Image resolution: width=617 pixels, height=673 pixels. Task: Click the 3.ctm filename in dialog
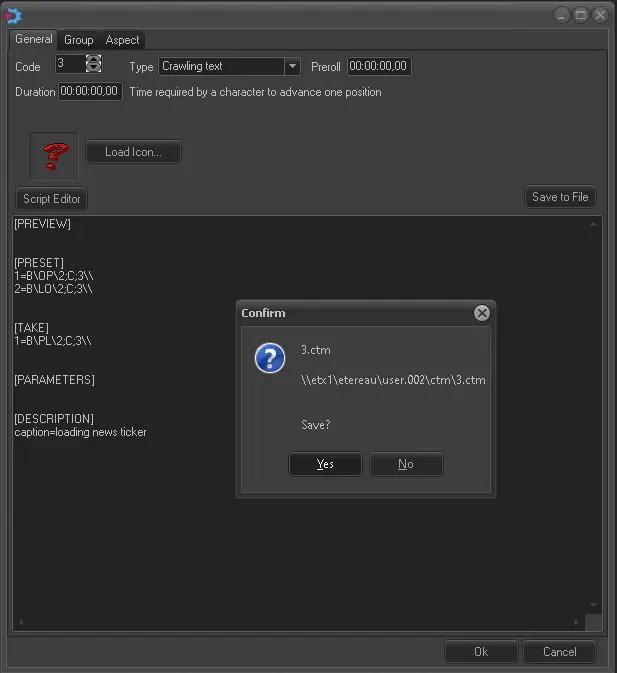pos(316,350)
